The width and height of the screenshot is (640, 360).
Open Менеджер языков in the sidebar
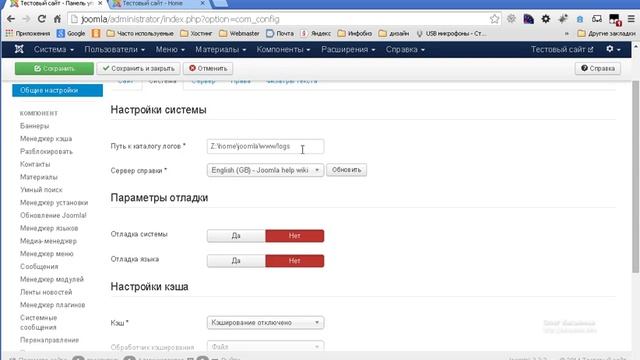pyautogui.click(x=49, y=228)
